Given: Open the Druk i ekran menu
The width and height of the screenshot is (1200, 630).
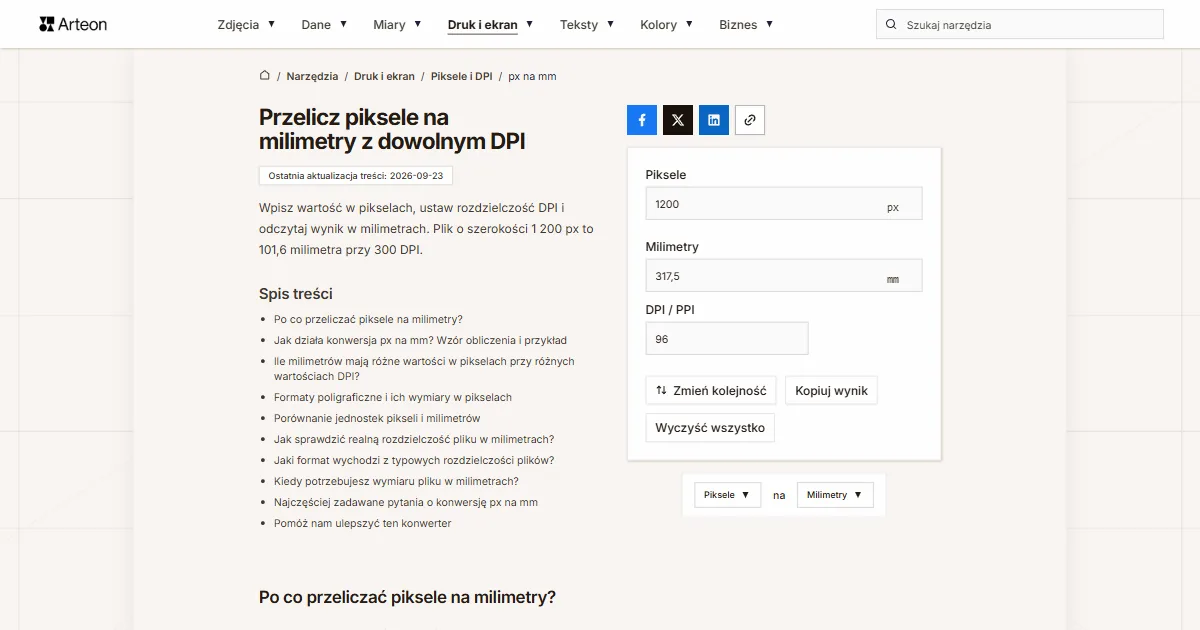Looking at the screenshot, I should tap(490, 25).
